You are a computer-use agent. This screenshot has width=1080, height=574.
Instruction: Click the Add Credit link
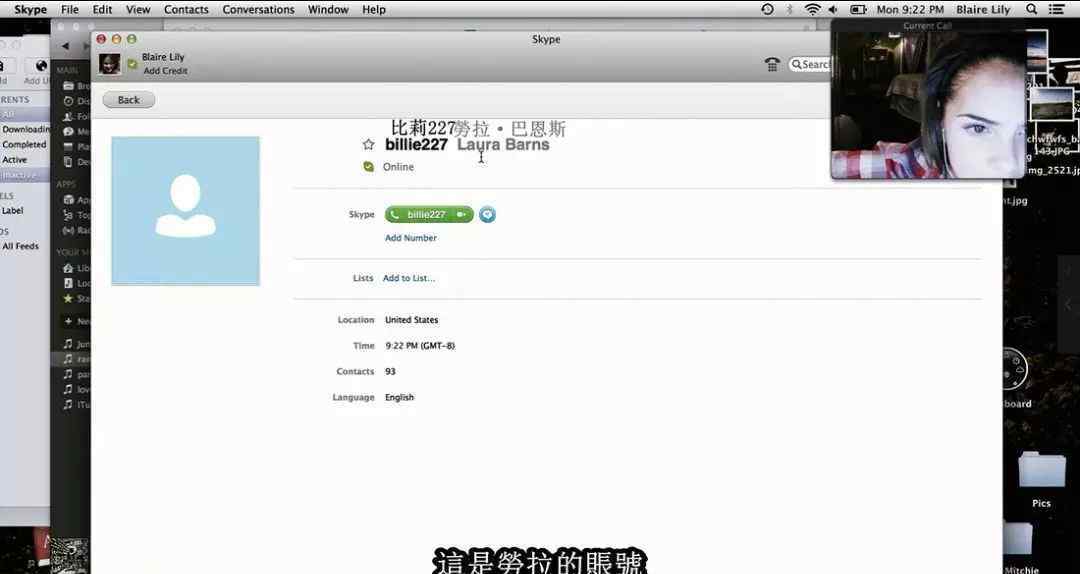pos(165,71)
